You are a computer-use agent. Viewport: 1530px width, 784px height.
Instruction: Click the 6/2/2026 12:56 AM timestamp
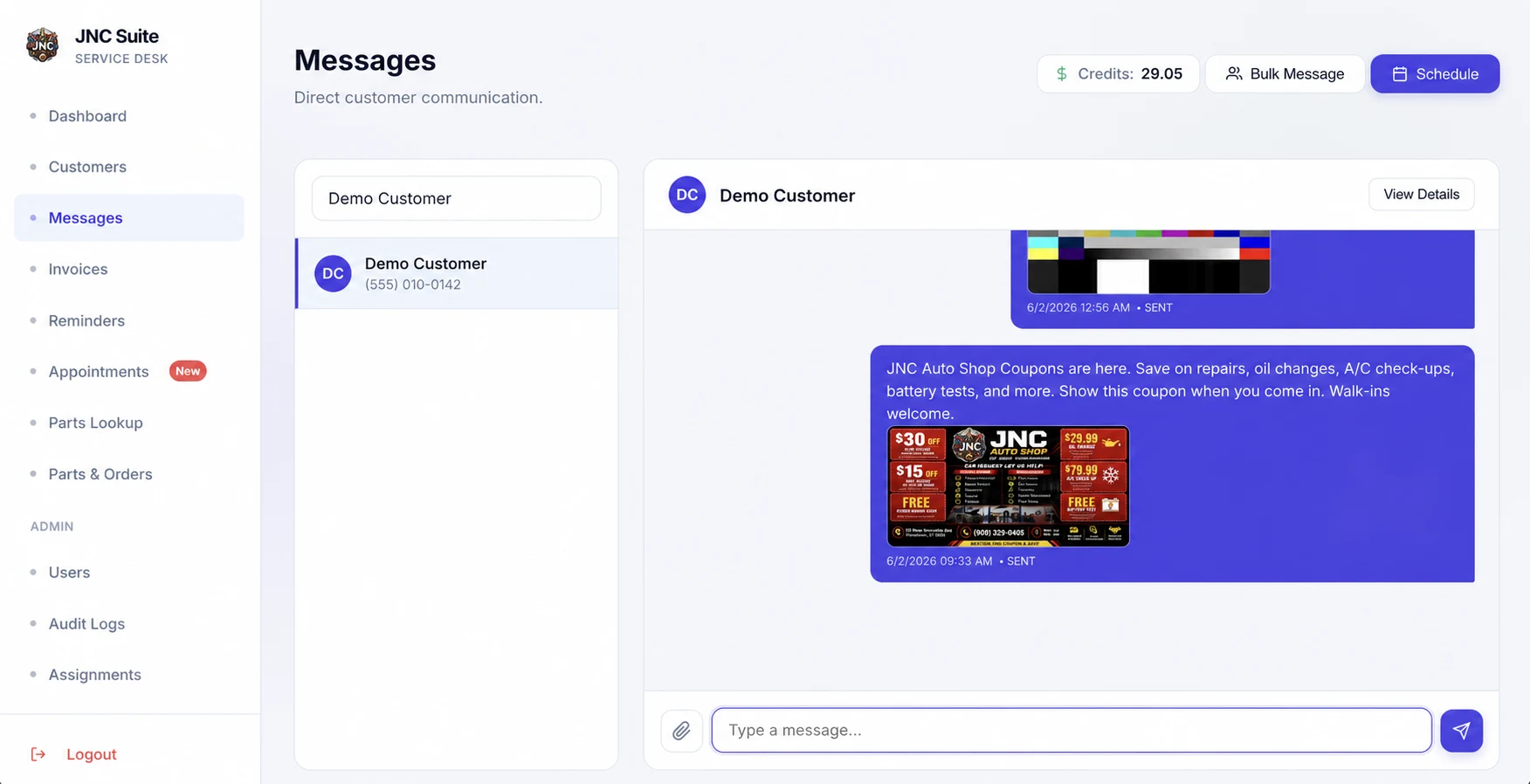(x=1079, y=308)
